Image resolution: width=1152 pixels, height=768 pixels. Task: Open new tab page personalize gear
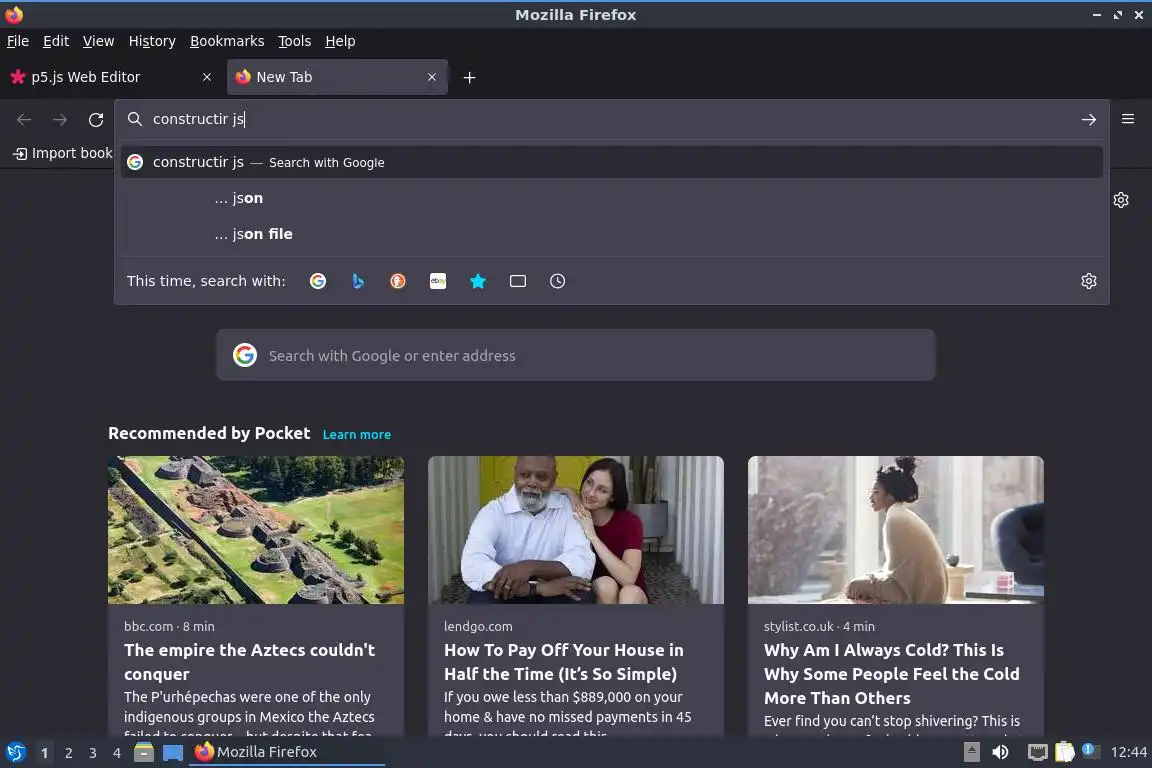(x=1120, y=200)
